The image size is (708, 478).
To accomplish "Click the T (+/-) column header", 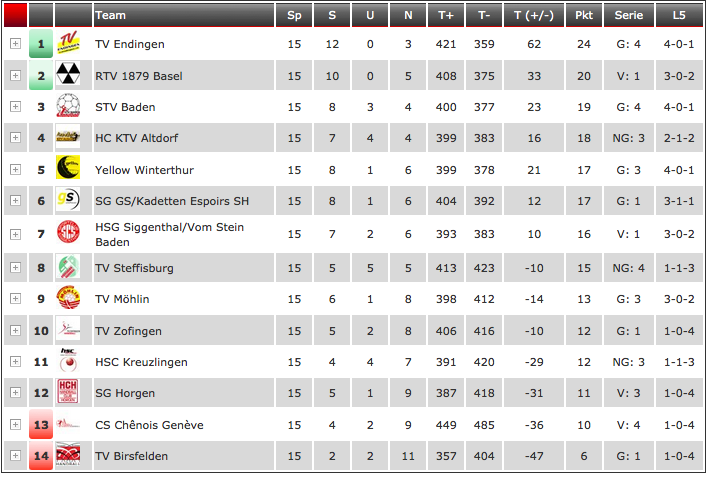I will 534,15.
